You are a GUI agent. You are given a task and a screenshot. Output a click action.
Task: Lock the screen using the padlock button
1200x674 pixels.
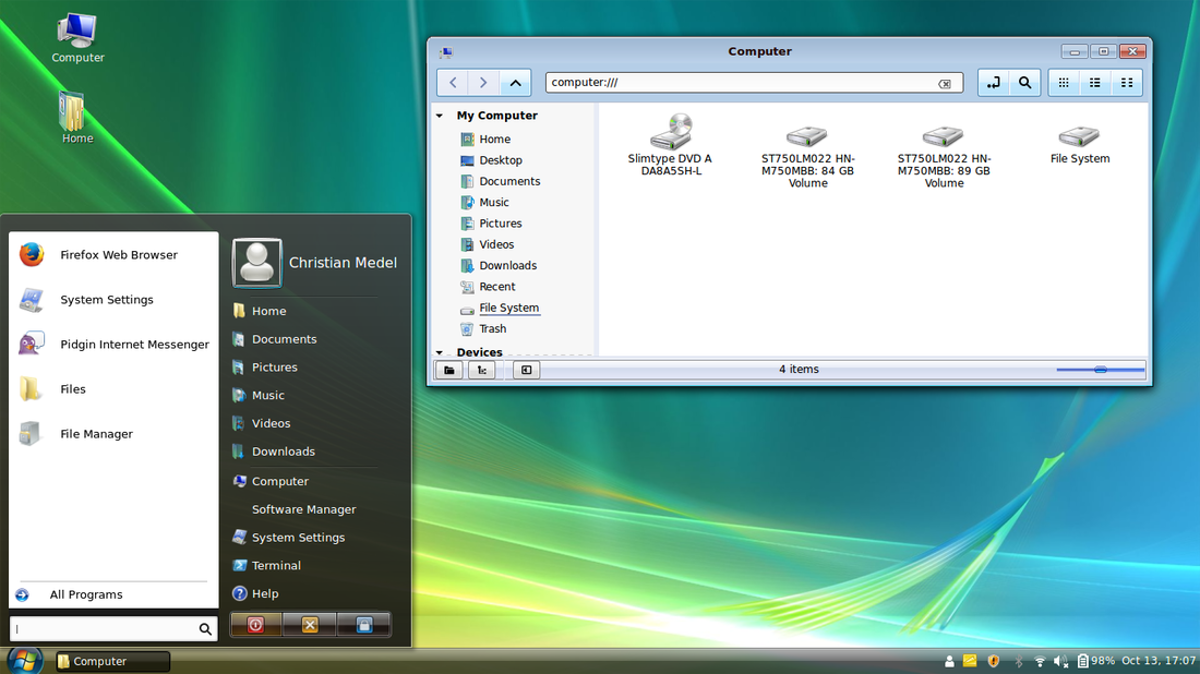click(x=364, y=624)
